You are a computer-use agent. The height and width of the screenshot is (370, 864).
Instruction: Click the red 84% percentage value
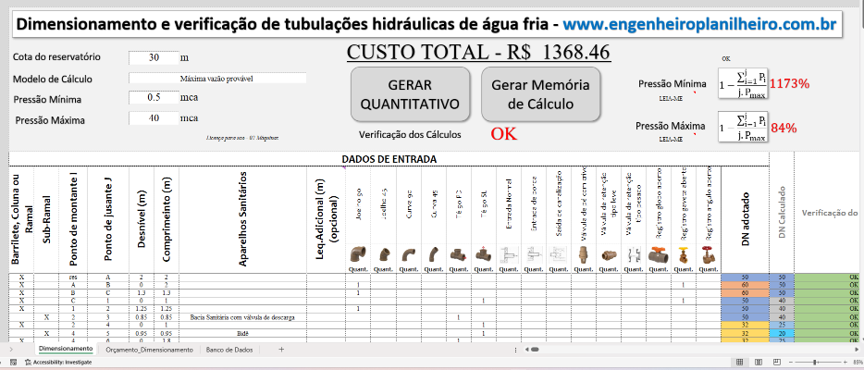784,128
